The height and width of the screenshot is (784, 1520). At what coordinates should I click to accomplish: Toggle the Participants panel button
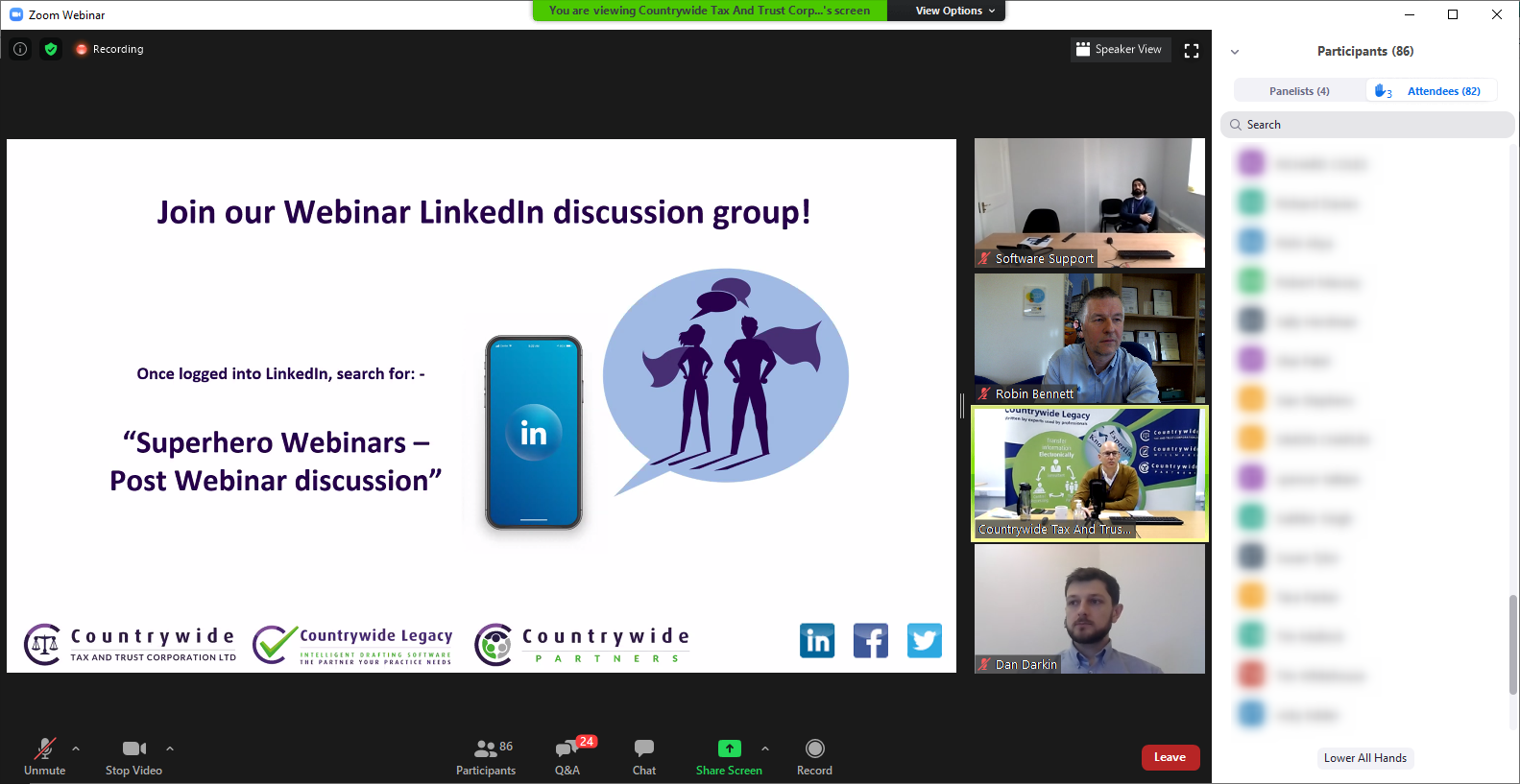tap(486, 756)
